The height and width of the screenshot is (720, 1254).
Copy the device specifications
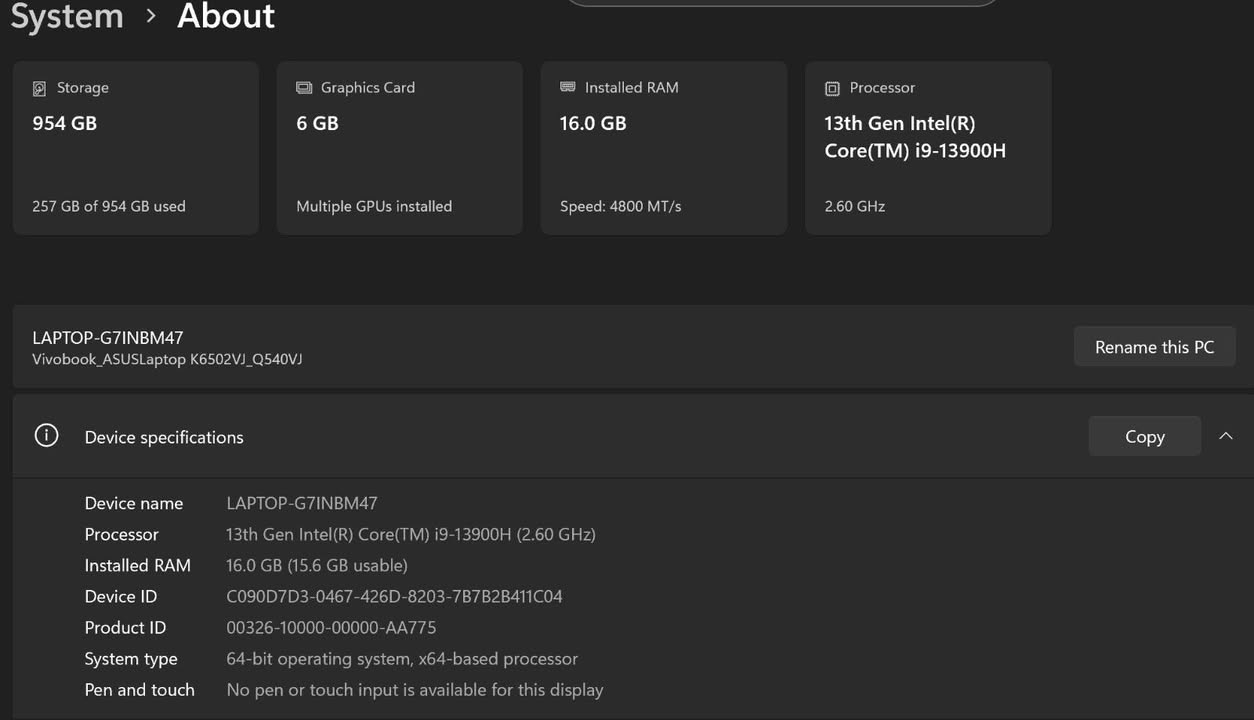tap(1144, 436)
